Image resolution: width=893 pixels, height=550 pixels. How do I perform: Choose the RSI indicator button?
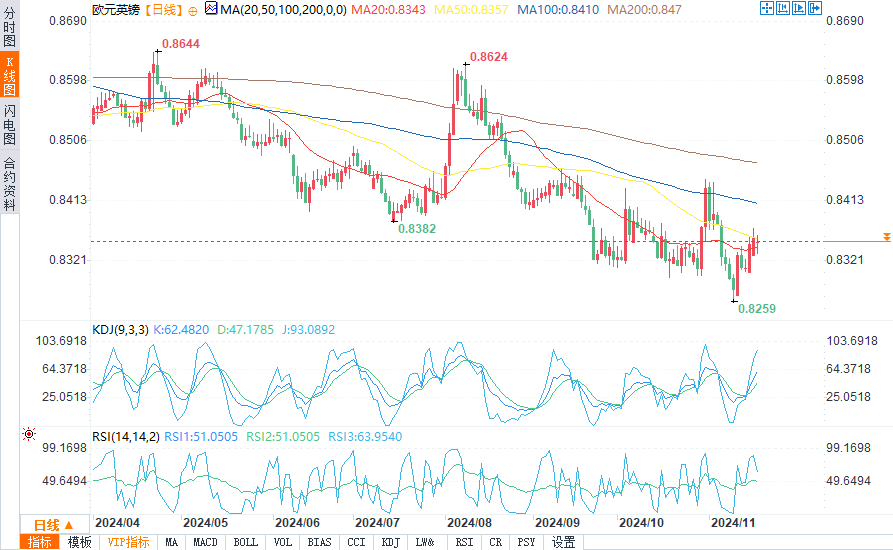[465, 542]
